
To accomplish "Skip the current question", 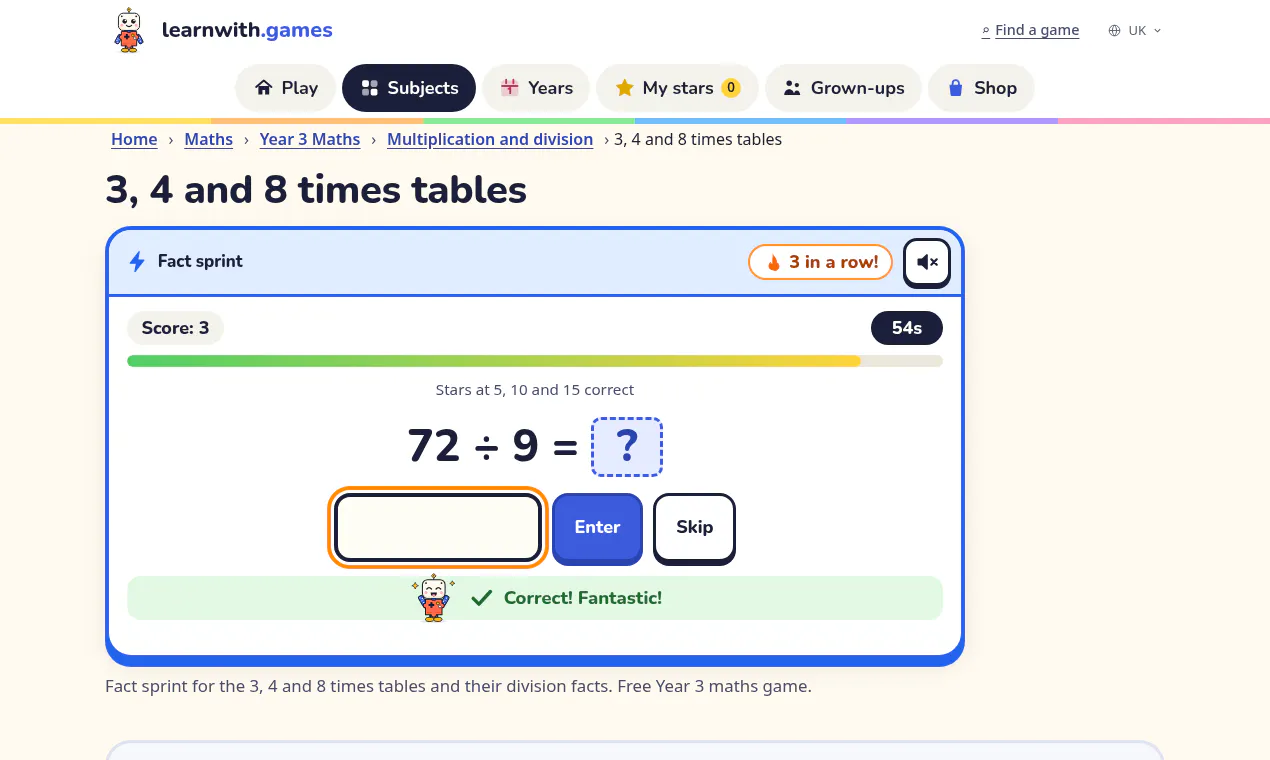I will tap(695, 527).
